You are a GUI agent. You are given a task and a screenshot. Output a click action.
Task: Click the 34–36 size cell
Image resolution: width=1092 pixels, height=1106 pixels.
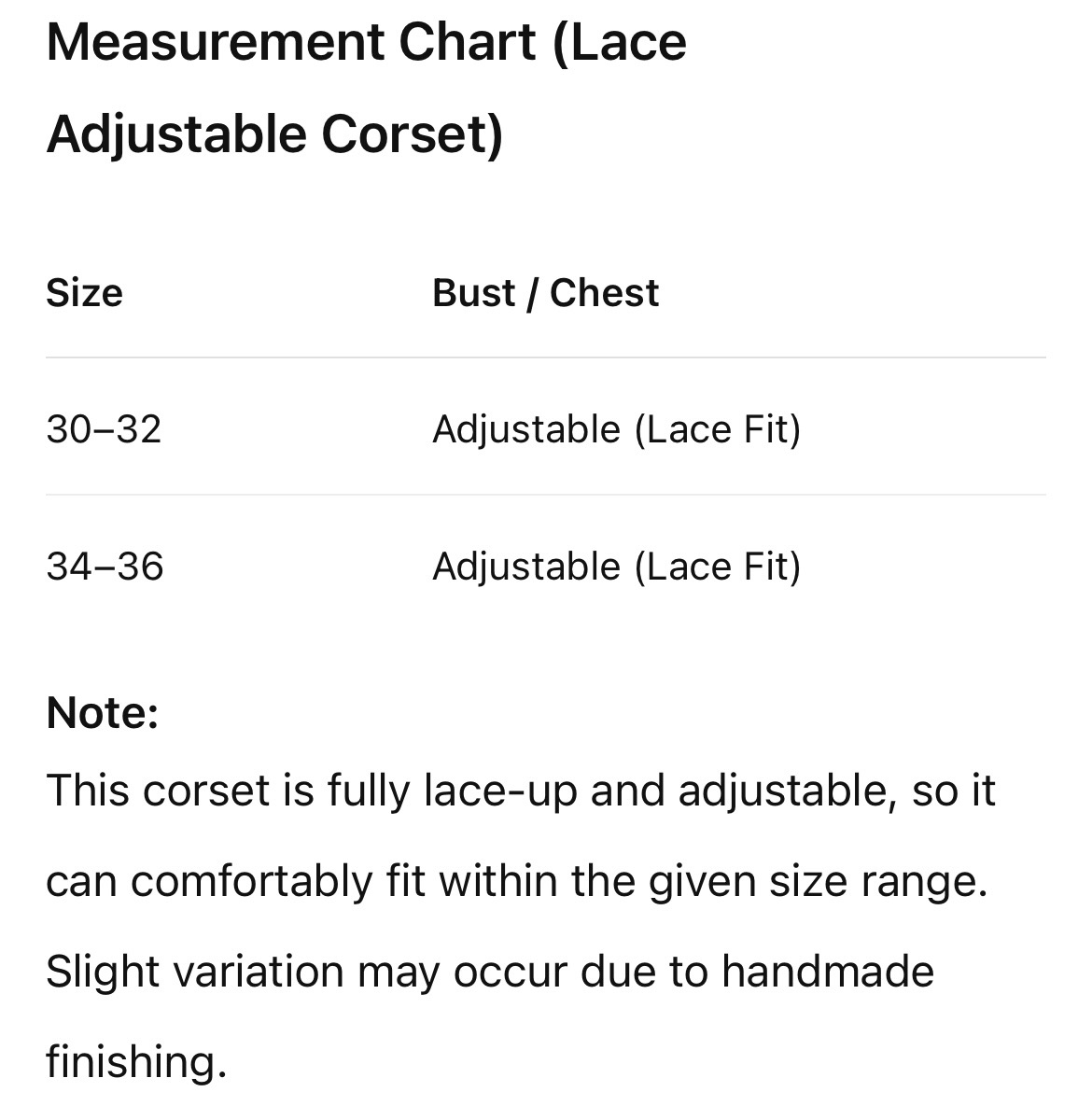pyautogui.click(x=105, y=566)
